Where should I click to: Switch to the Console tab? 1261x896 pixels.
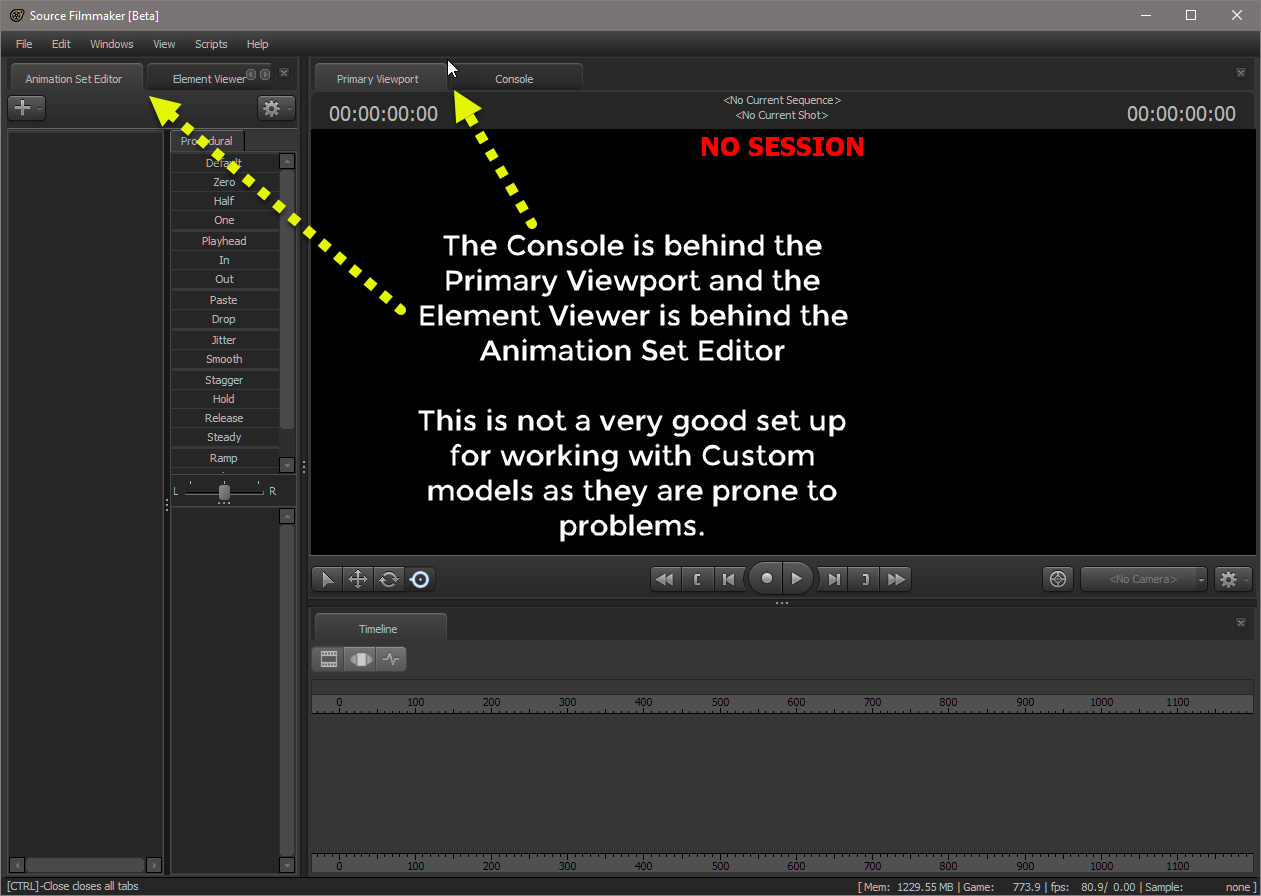coord(514,79)
